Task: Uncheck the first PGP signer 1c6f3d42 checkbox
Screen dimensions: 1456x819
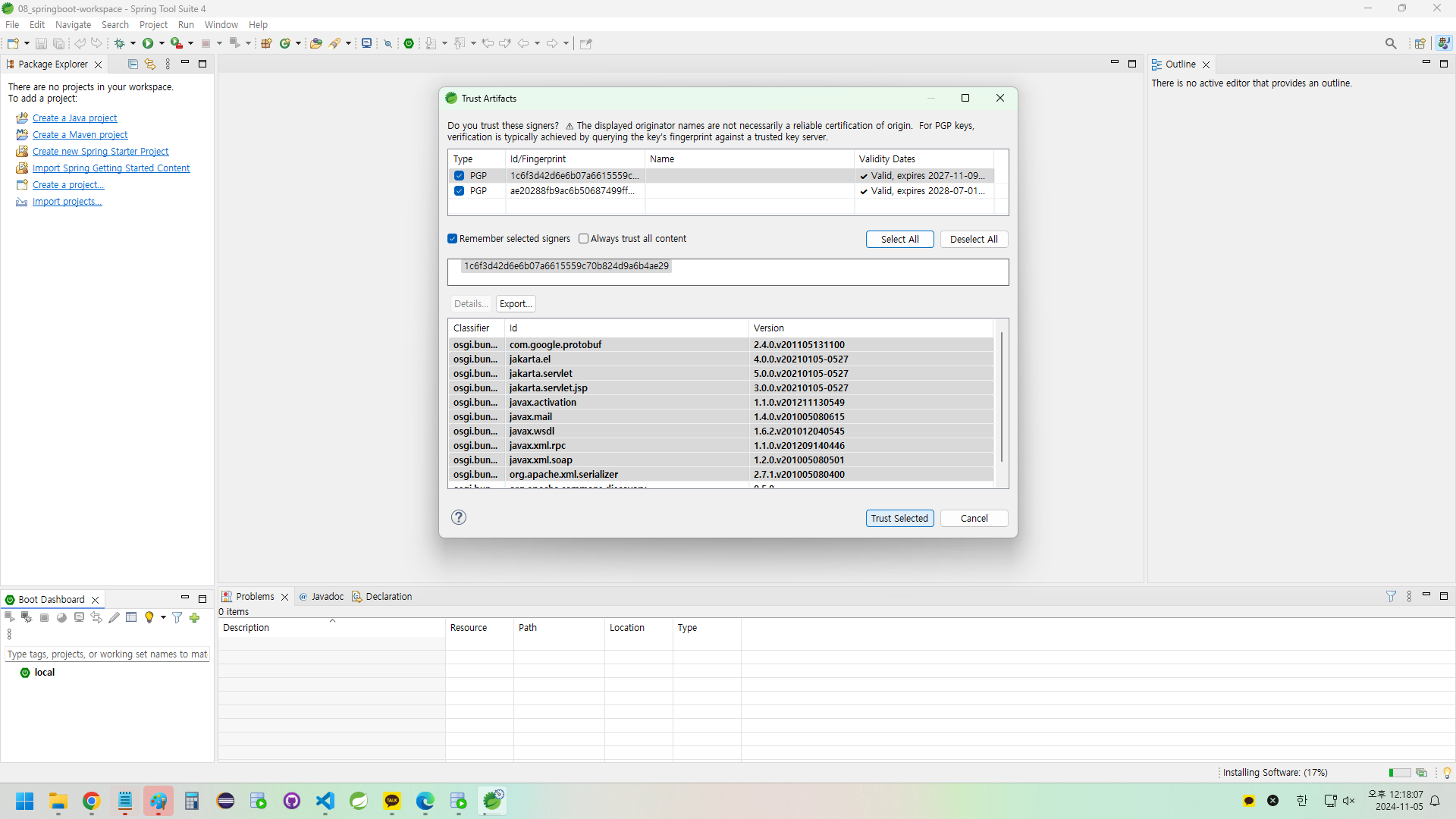Action: click(x=459, y=175)
